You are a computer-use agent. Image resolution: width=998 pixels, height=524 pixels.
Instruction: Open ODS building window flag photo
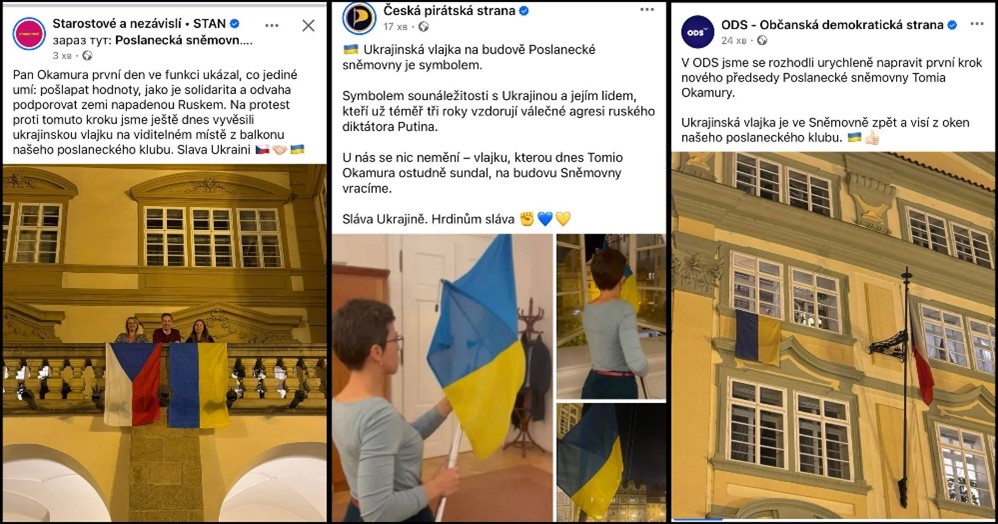(x=834, y=336)
